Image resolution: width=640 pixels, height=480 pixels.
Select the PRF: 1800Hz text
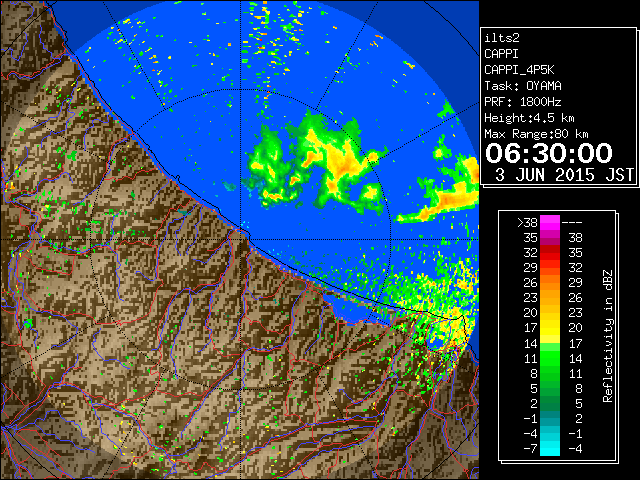point(522,102)
